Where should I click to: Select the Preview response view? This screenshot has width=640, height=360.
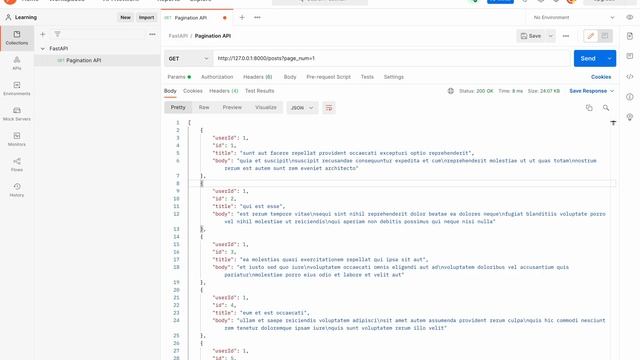(232, 107)
